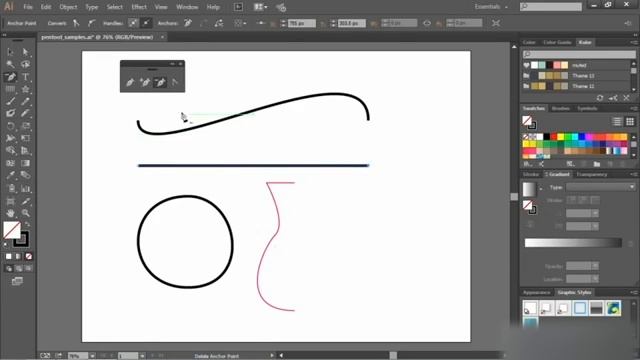Select the Shape Builder tool
Image resolution: width=640 pixels, height=360 pixels.
(x=11, y=151)
